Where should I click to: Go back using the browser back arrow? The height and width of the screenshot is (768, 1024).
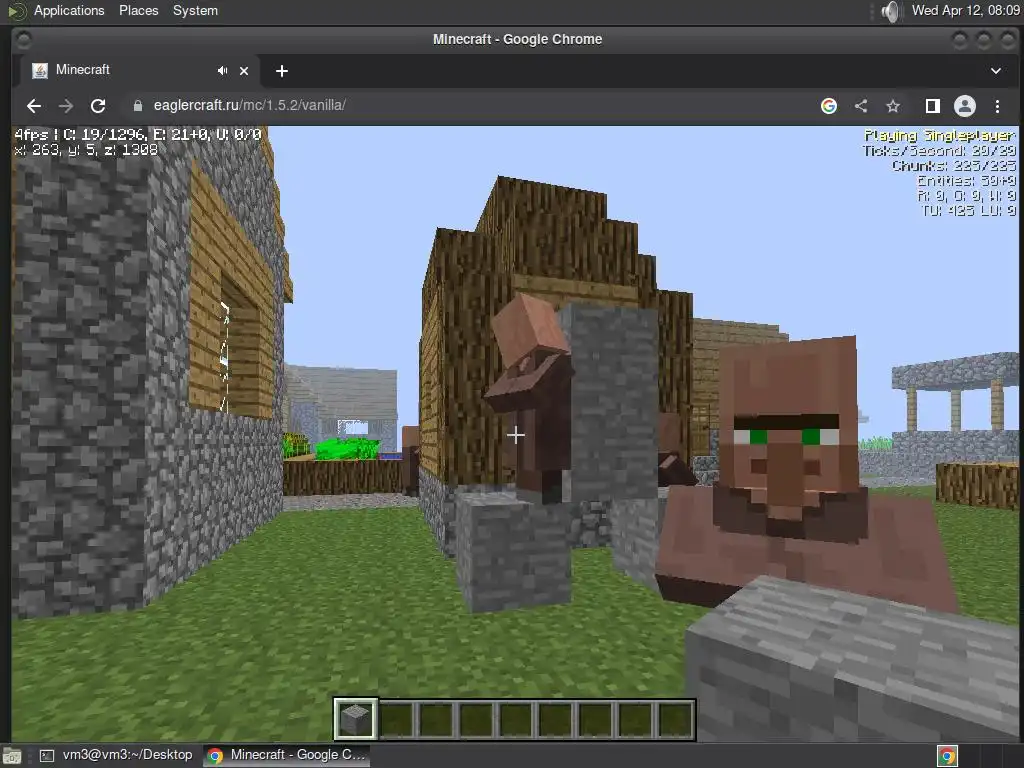(34, 106)
